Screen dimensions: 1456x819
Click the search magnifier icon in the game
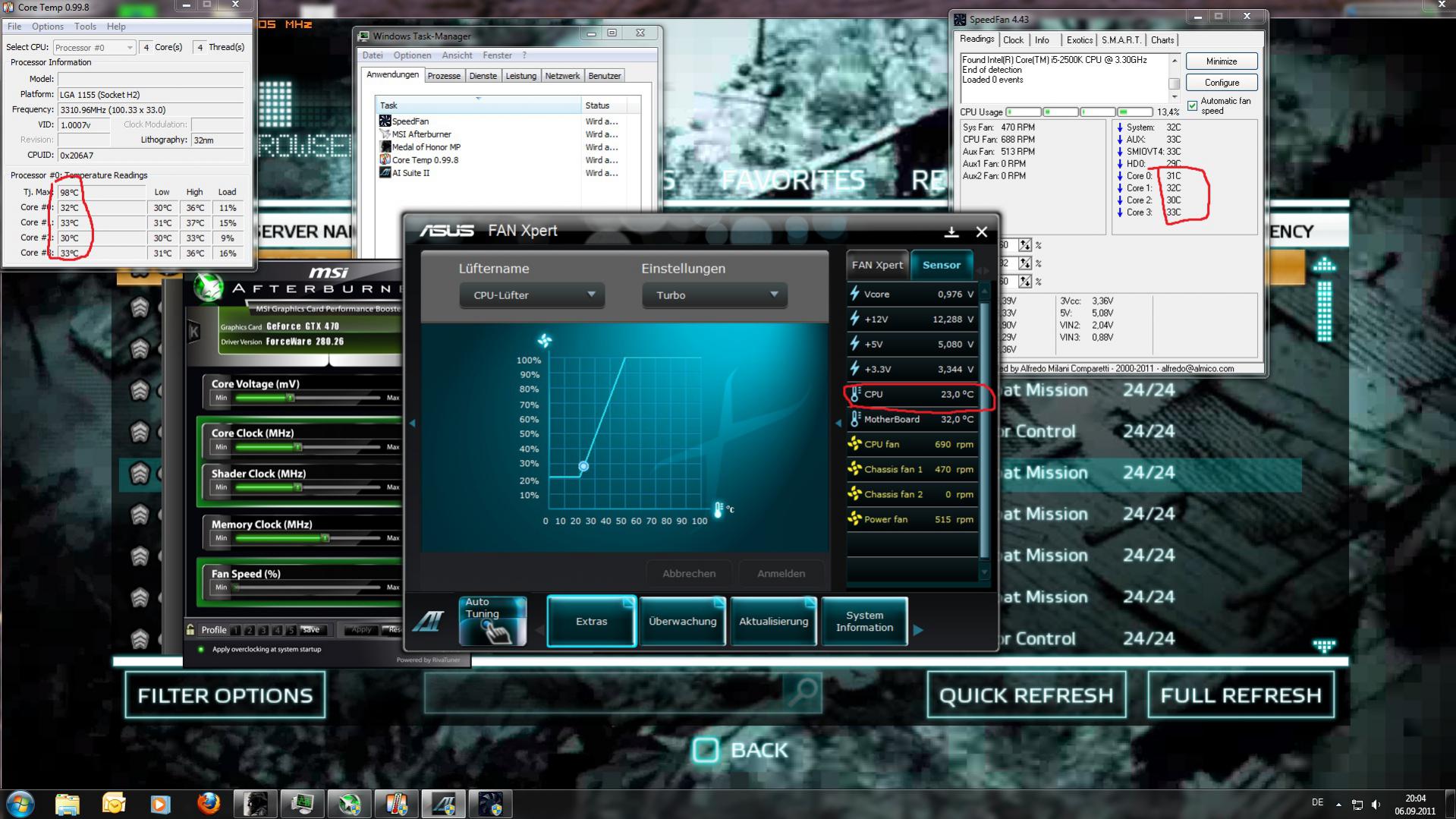[x=803, y=691]
